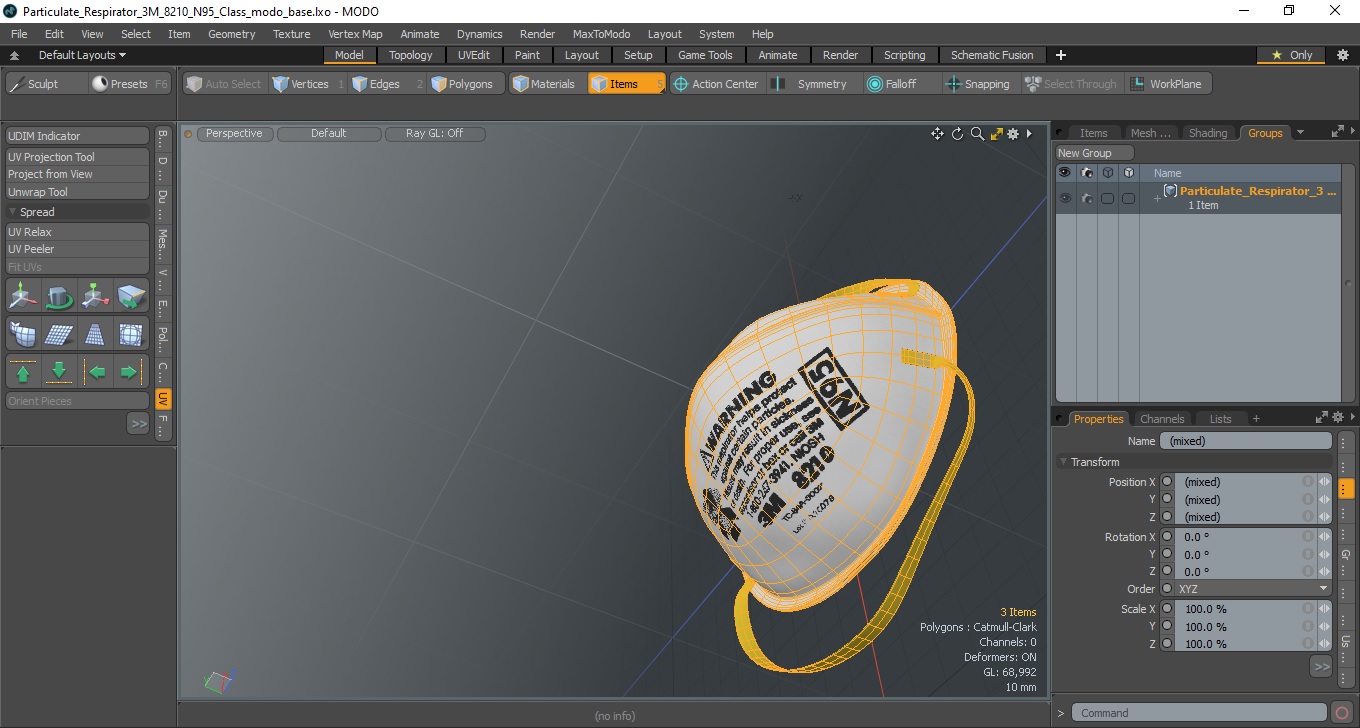This screenshot has height=728, width=1360.
Task: Open layout settings gear at top right
Action: point(1342,55)
